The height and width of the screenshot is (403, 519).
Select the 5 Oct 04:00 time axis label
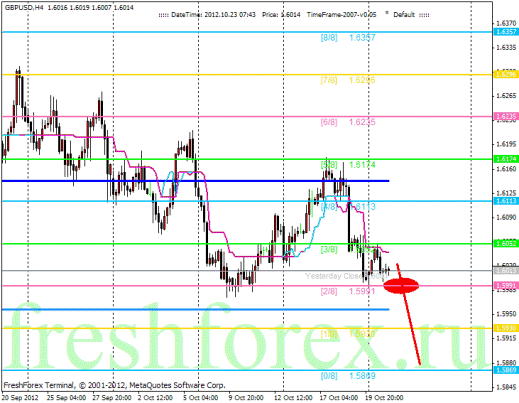[x=201, y=398]
